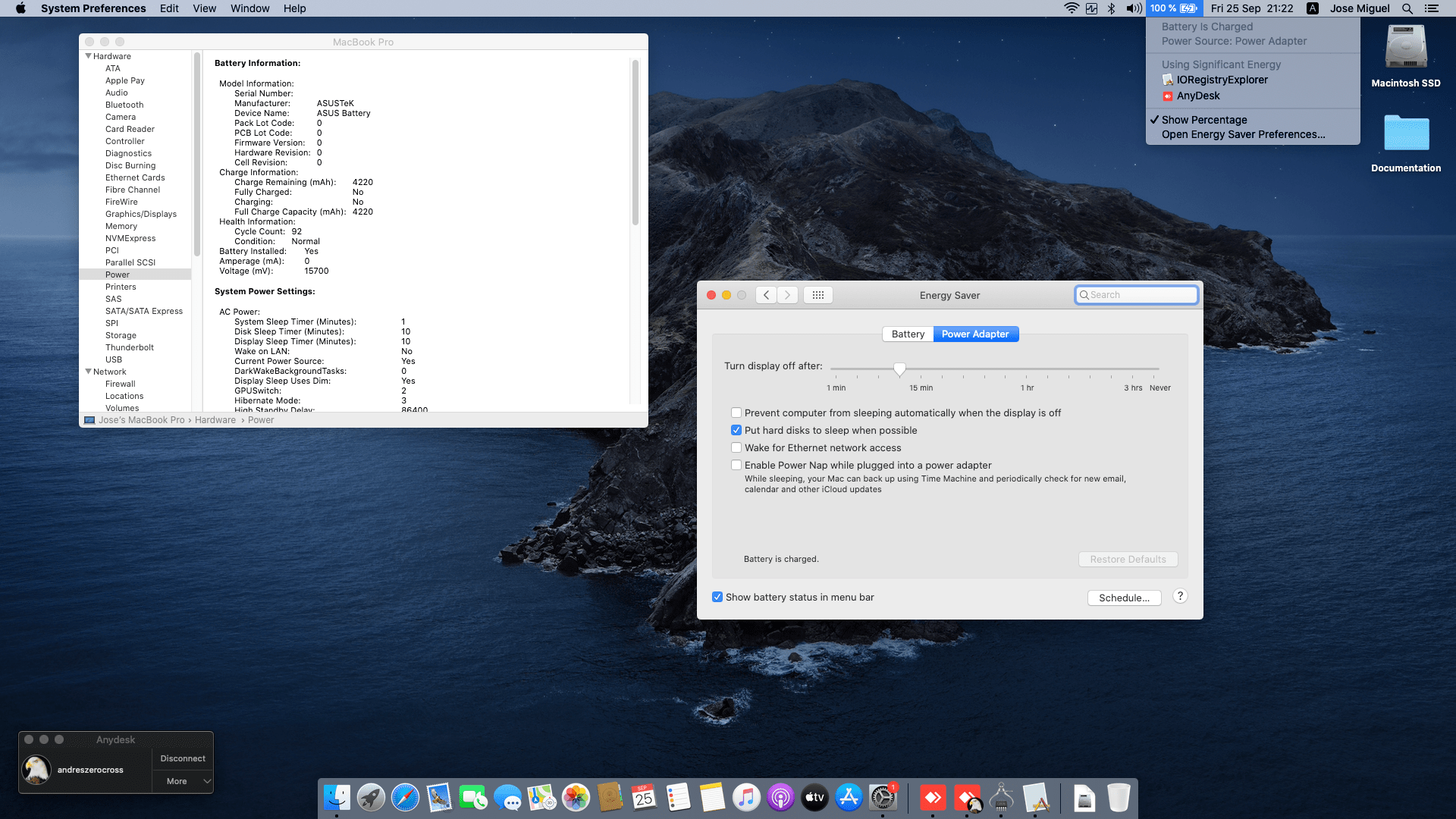Click the Bluetooth icon in menu bar
Viewport: 1456px width, 819px height.
[1111, 8]
